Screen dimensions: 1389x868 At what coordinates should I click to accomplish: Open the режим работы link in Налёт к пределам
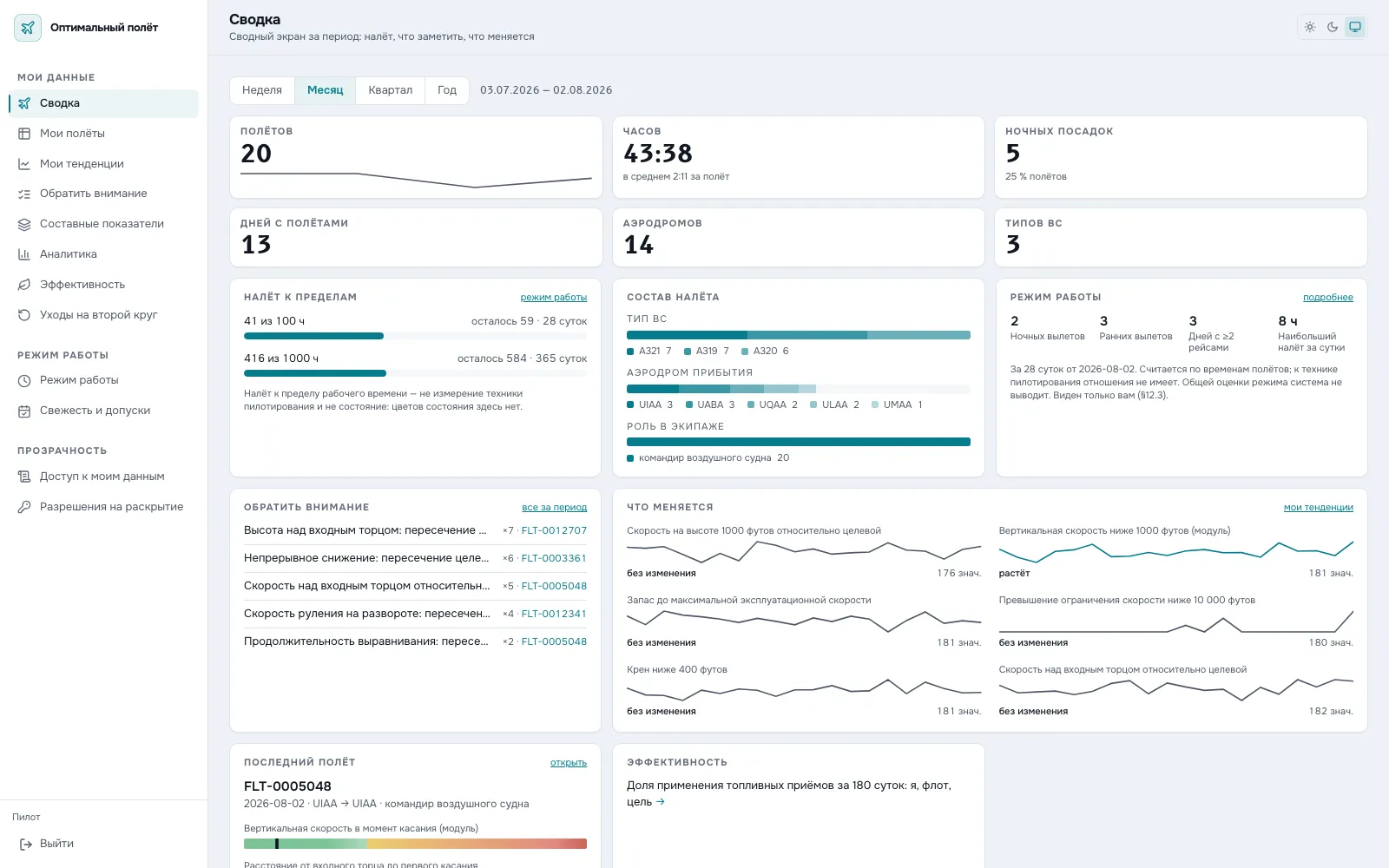(x=554, y=298)
